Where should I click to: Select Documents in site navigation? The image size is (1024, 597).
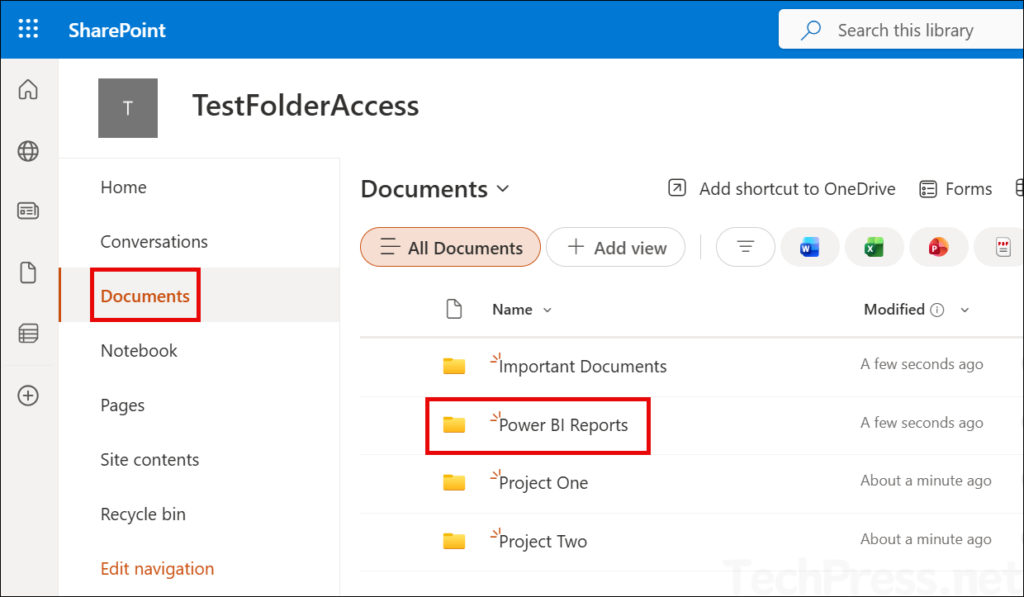(145, 296)
